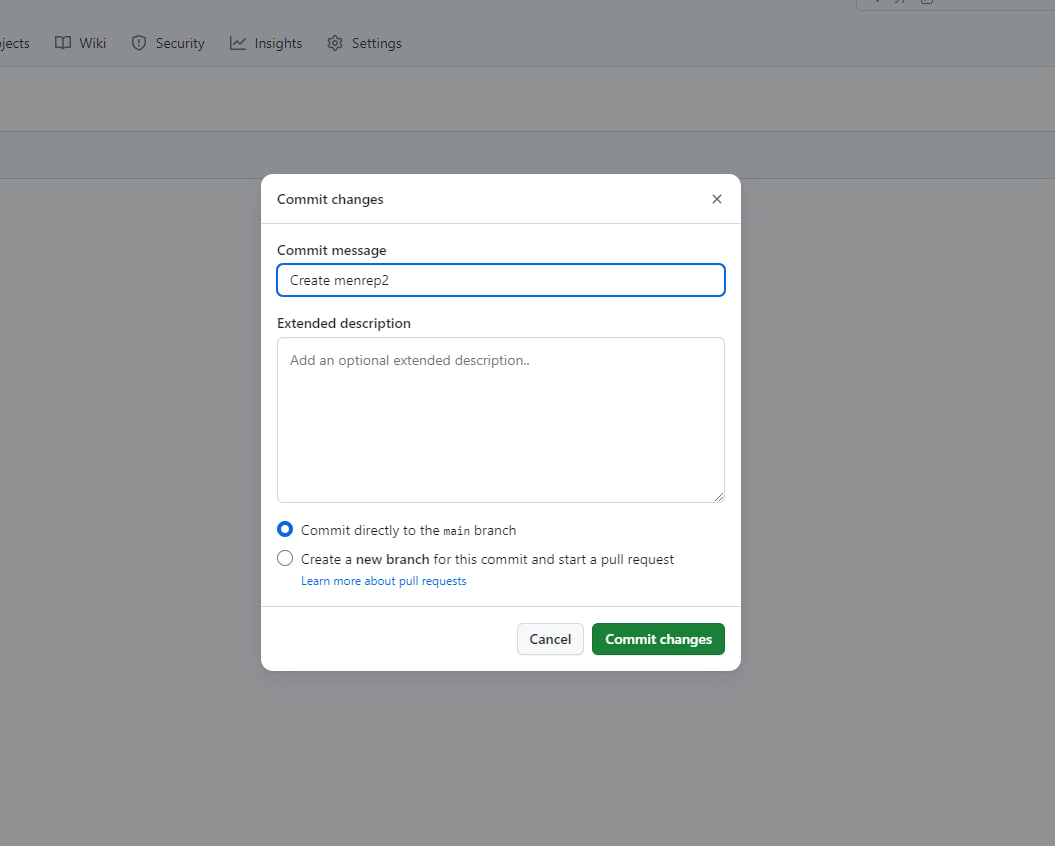The height and width of the screenshot is (846, 1055).
Task: Open the Wiki tab
Action: point(92,43)
